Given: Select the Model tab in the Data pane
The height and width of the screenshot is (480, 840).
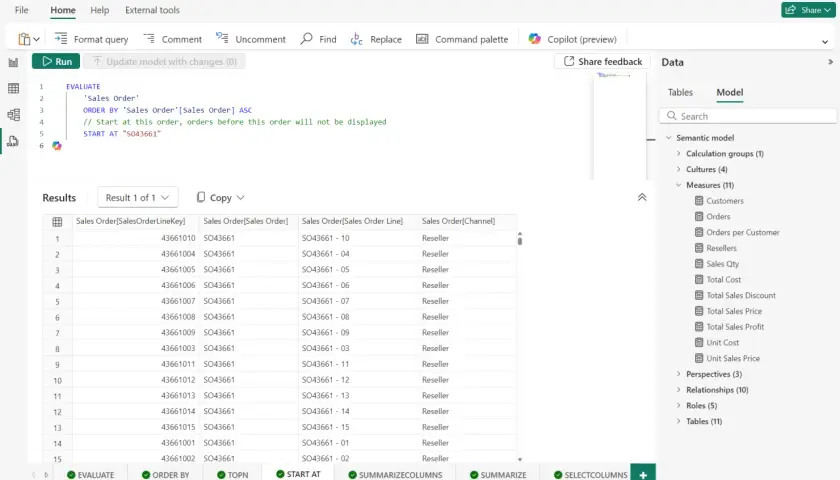Looking at the screenshot, I should pos(730,92).
